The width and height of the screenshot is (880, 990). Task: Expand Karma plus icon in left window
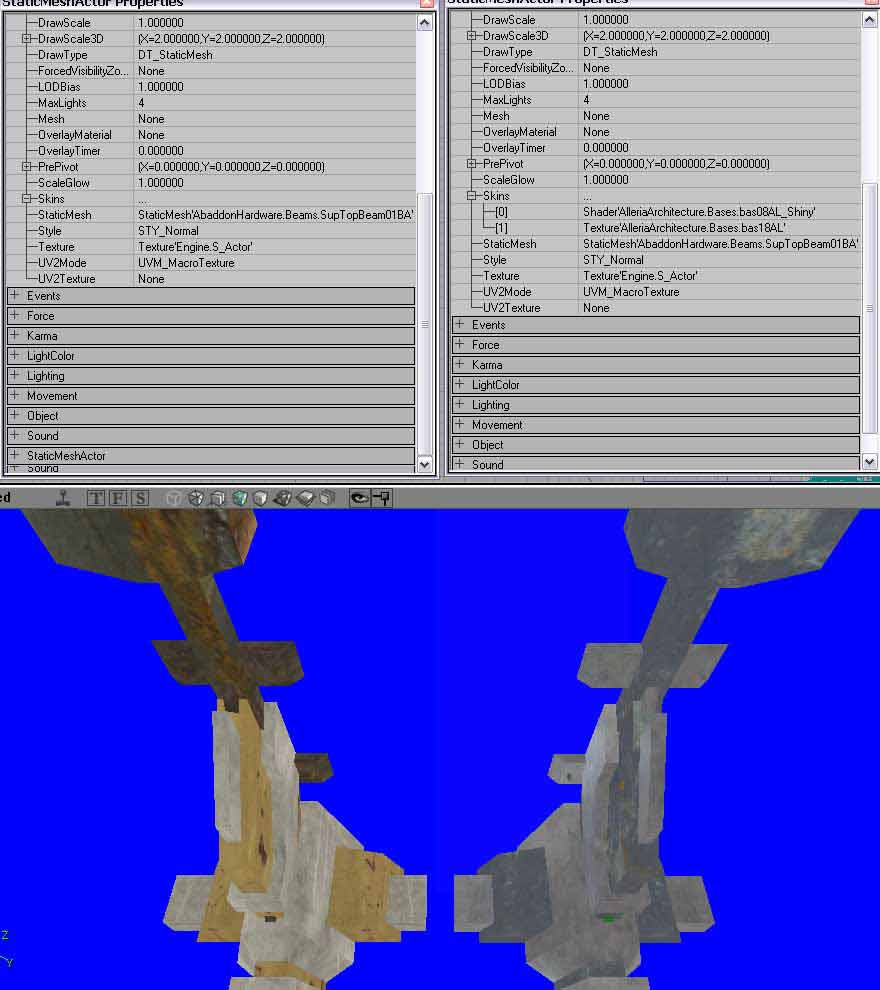(x=15, y=335)
